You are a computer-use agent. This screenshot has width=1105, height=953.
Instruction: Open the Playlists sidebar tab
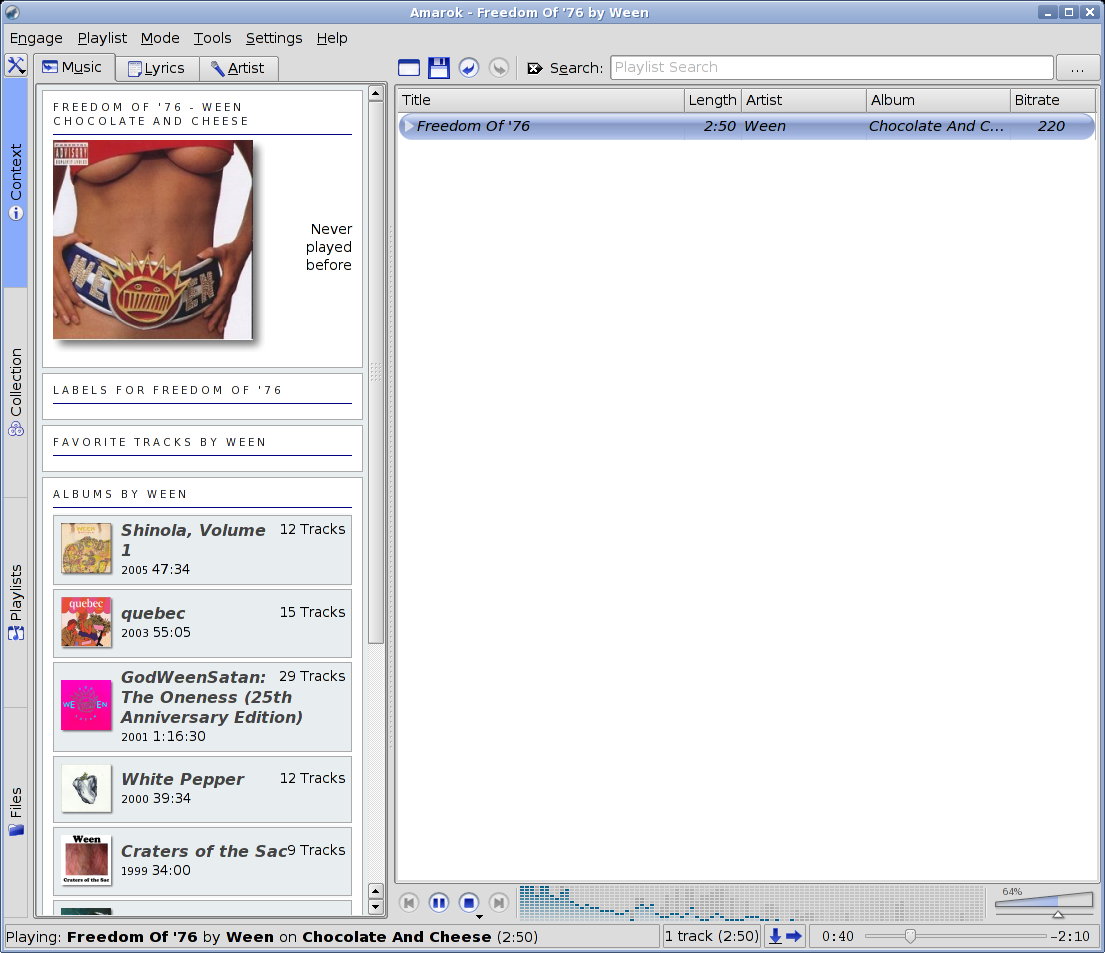pyautogui.click(x=16, y=602)
